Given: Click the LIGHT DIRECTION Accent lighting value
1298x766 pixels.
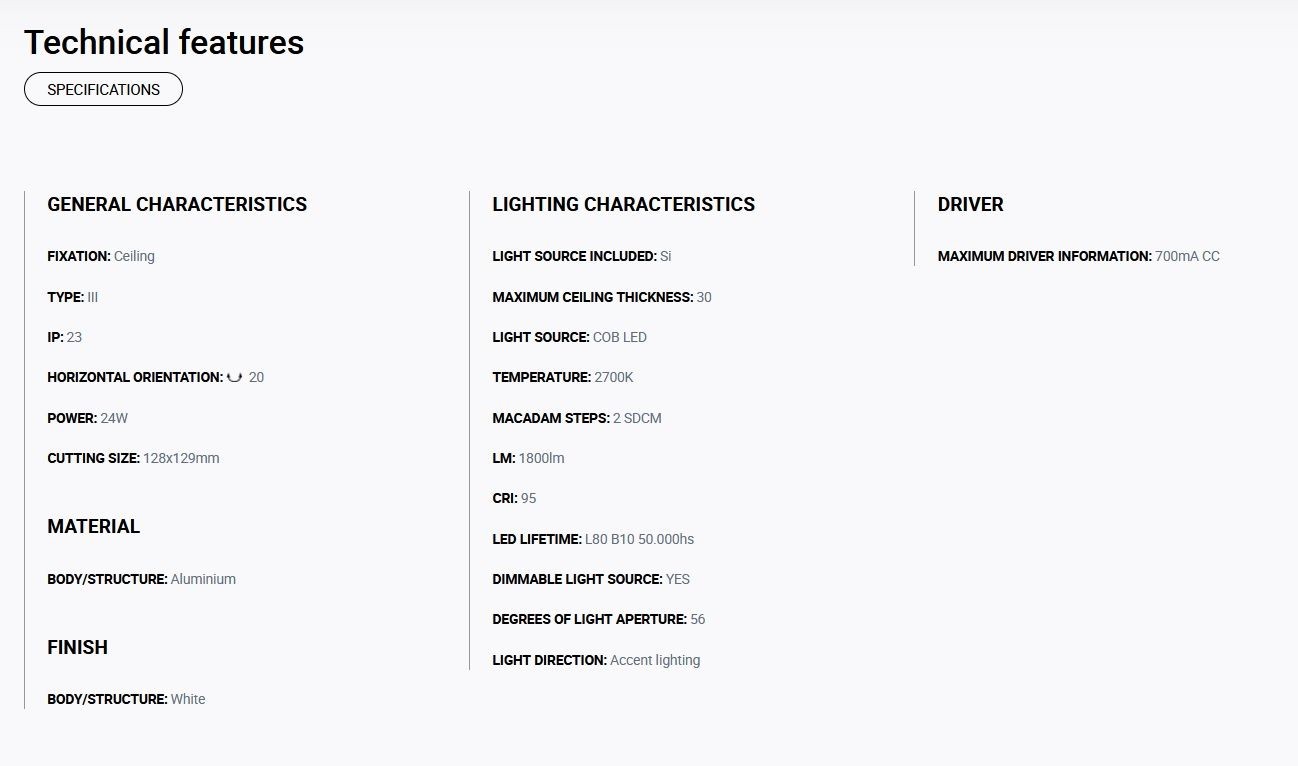Looking at the screenshot, I should (655, 660).
